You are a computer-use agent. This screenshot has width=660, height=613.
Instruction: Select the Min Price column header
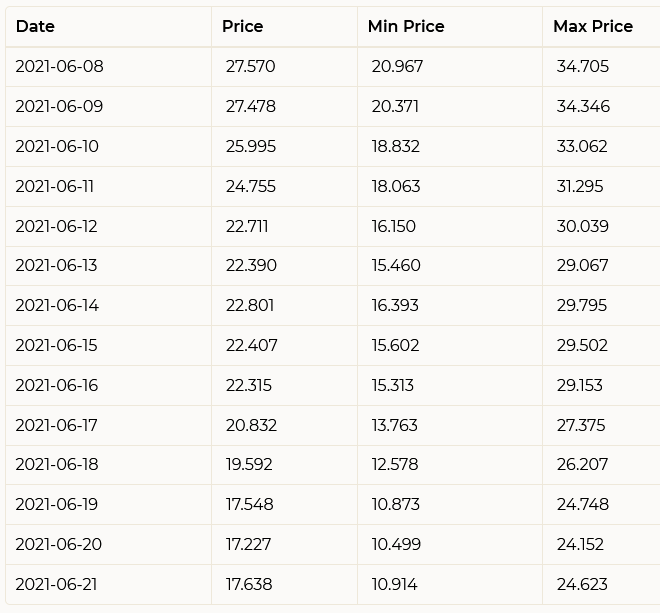coord(406,27)
